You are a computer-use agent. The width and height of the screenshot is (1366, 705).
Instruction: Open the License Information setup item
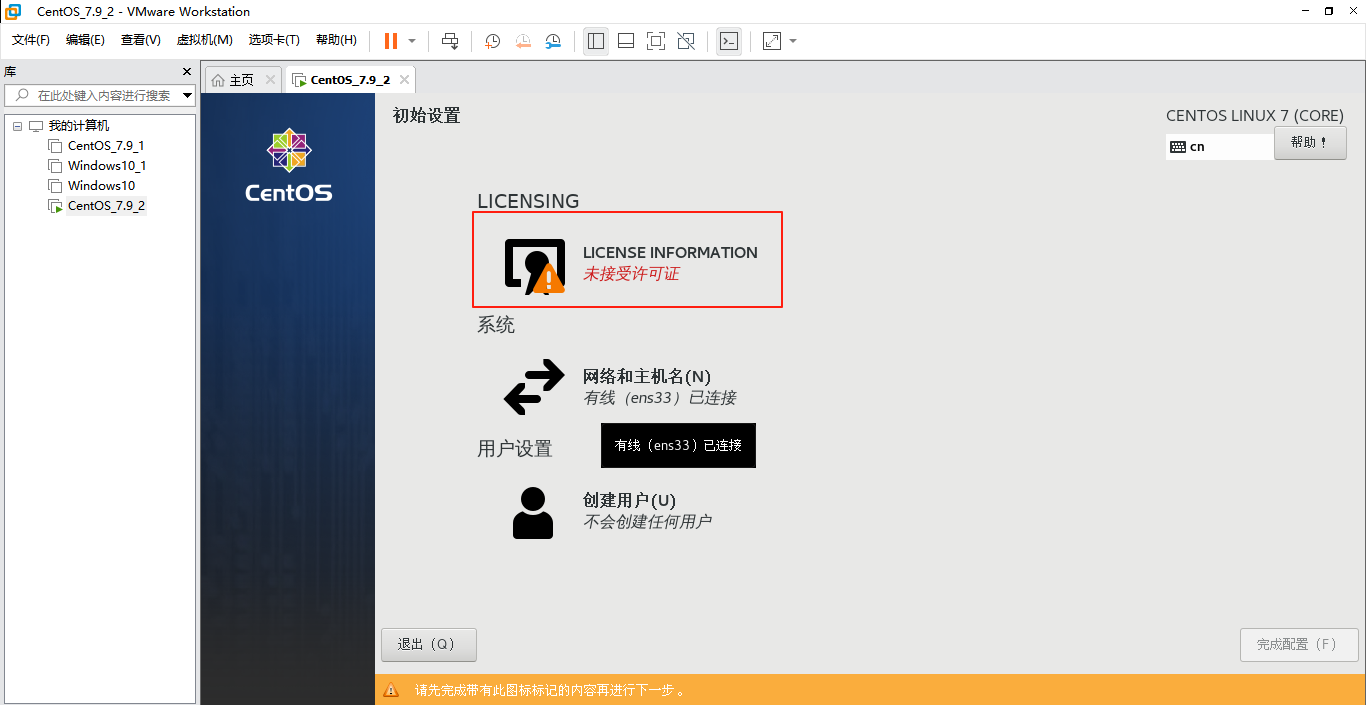[627, 259]
